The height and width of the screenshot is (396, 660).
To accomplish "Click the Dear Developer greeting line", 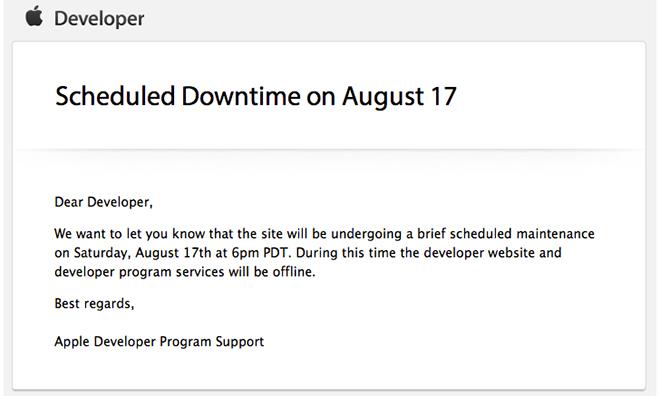I will click(104, 202).
